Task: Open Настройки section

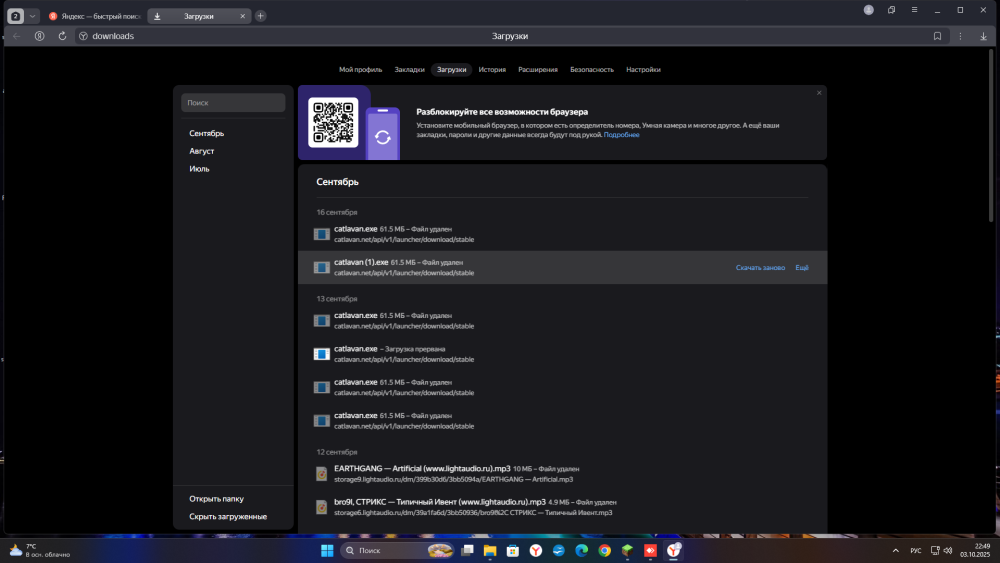Action: click(643, 69)
